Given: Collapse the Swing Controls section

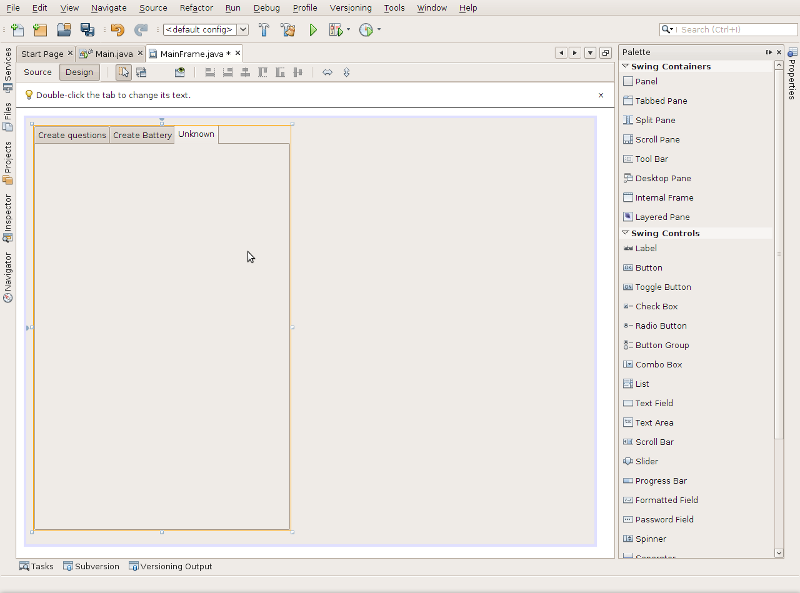Looking at the screenshot, I should [x=625, y=233].
